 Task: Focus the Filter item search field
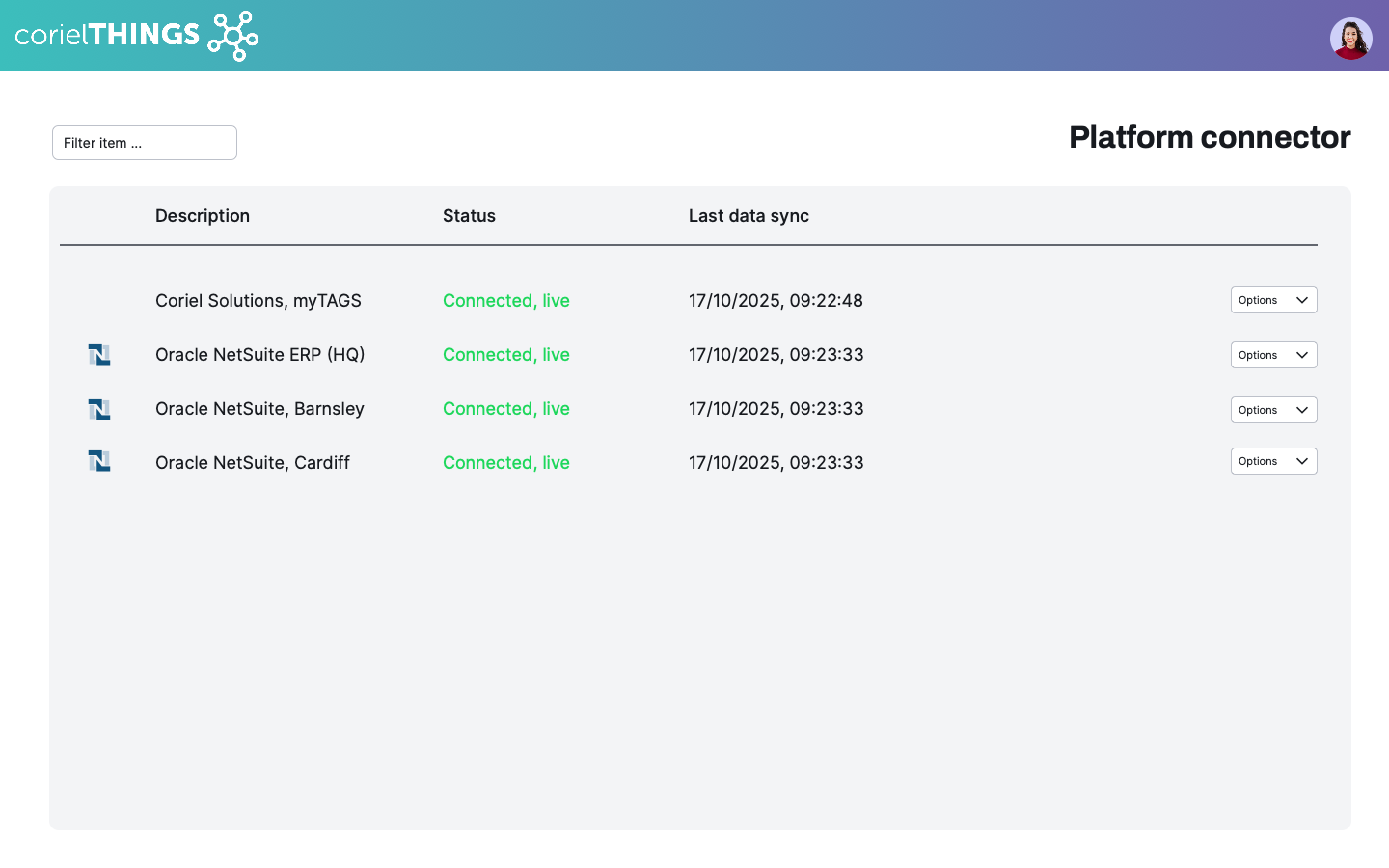pyautogui.click(x=145, y=143)
